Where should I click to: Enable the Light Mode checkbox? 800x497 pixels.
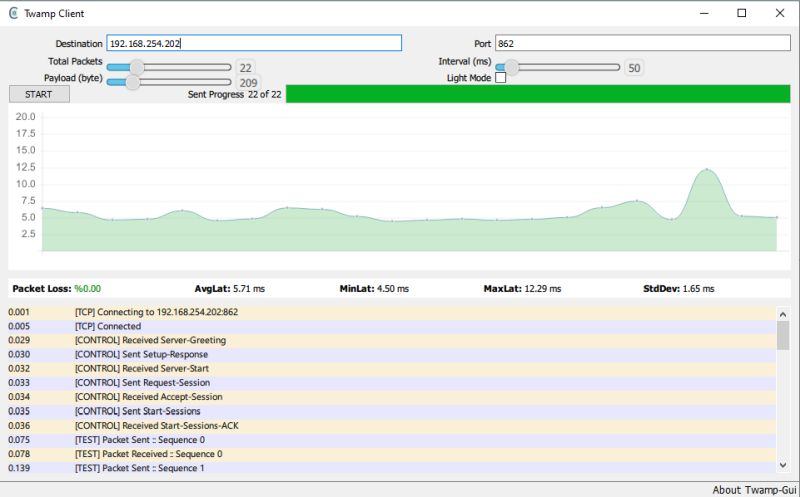tap(501, 78)
